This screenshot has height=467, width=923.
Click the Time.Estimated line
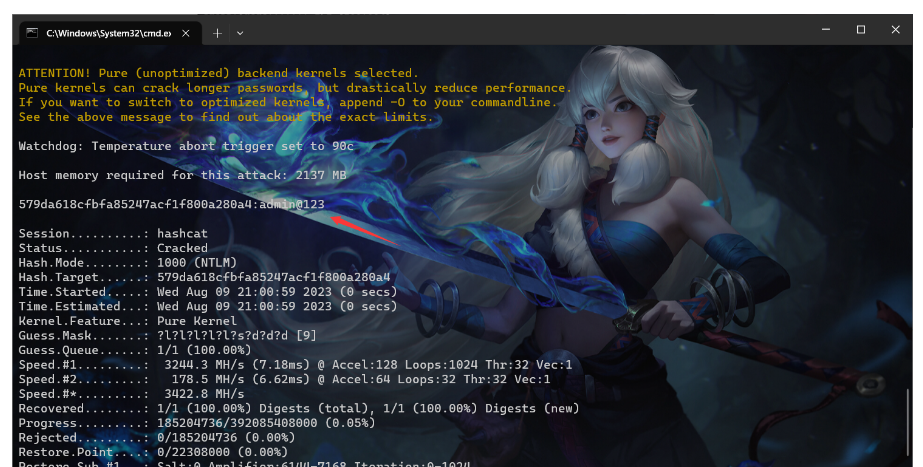point(208,307)
